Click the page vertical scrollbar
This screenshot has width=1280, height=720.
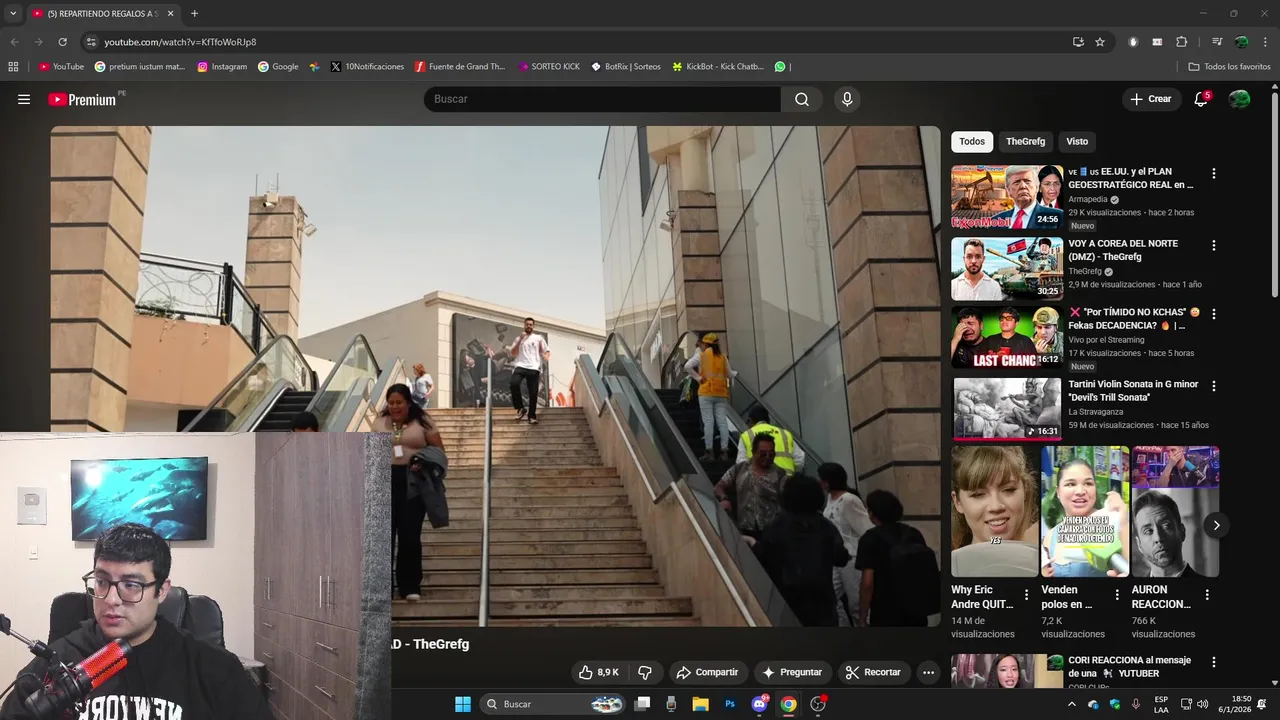pos(1274,195)
